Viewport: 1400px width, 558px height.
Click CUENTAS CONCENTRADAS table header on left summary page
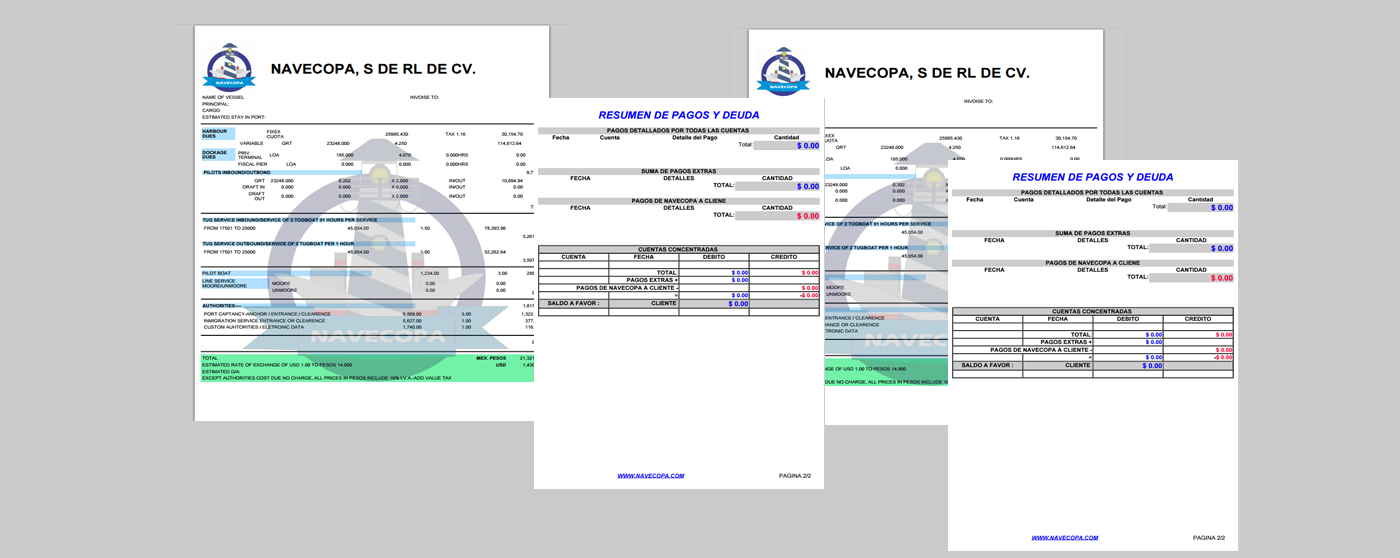677,249
